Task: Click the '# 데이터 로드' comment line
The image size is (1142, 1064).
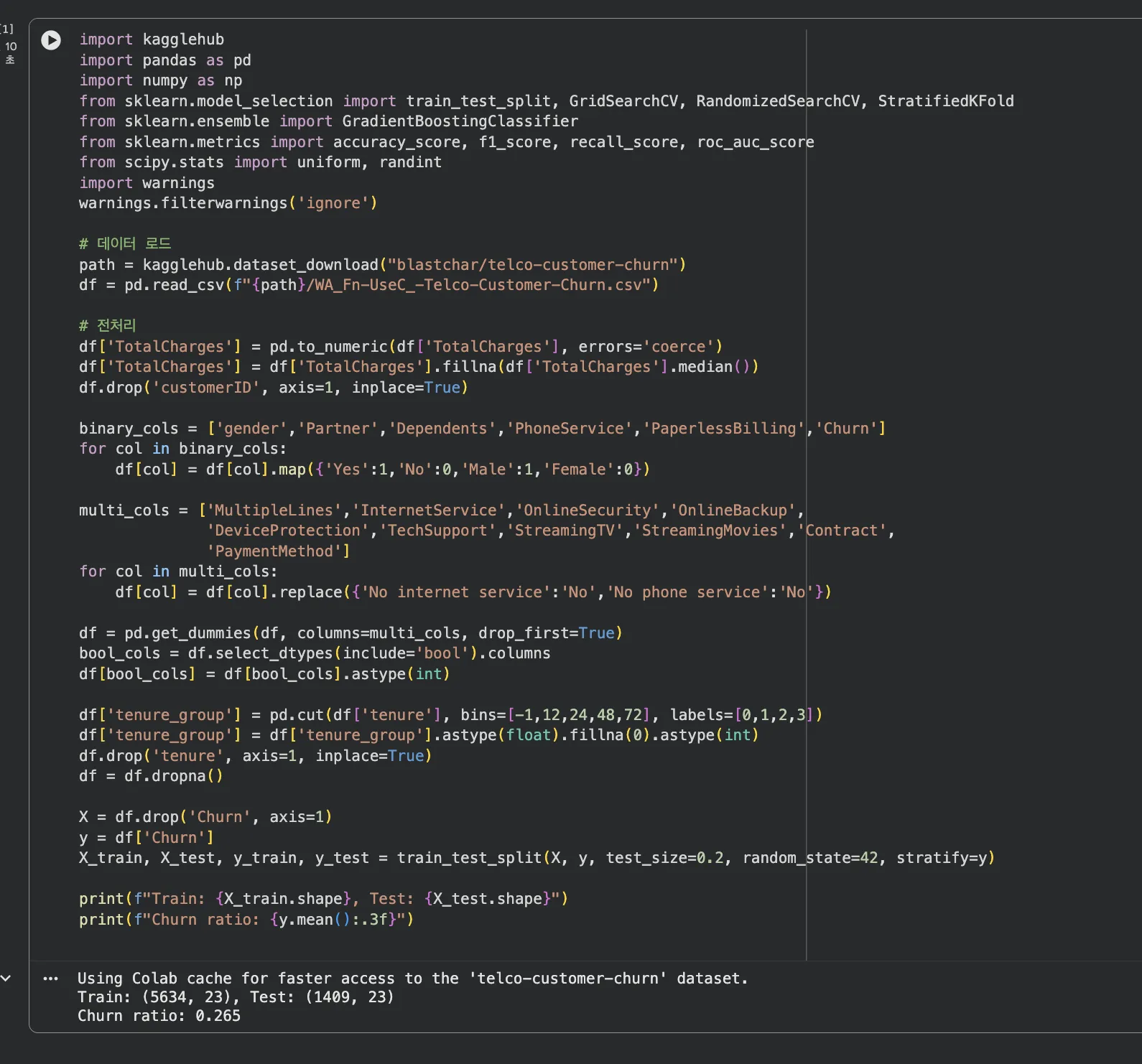Action: 125,244
